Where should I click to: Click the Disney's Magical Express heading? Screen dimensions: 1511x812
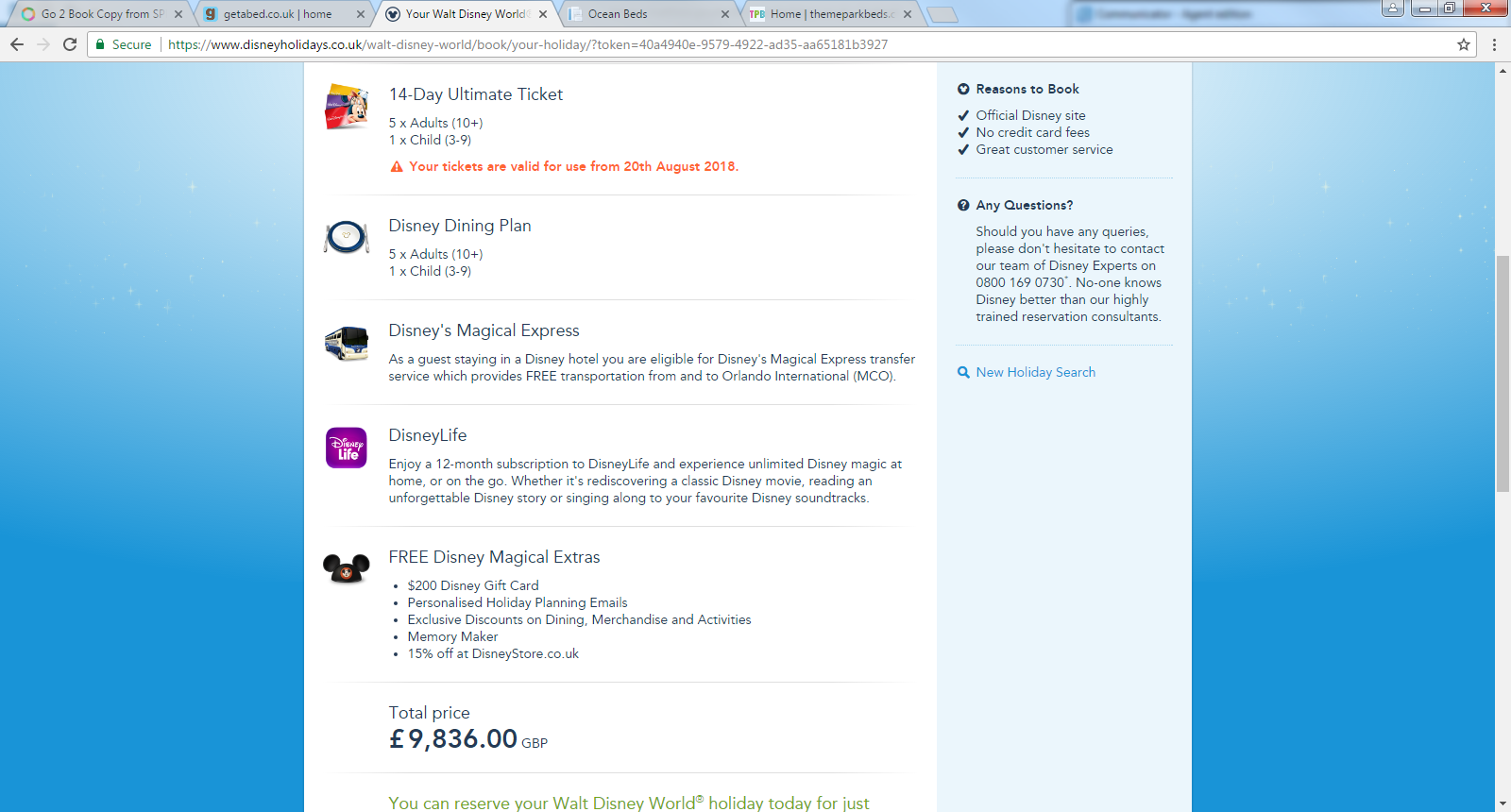tap(484, 330)
